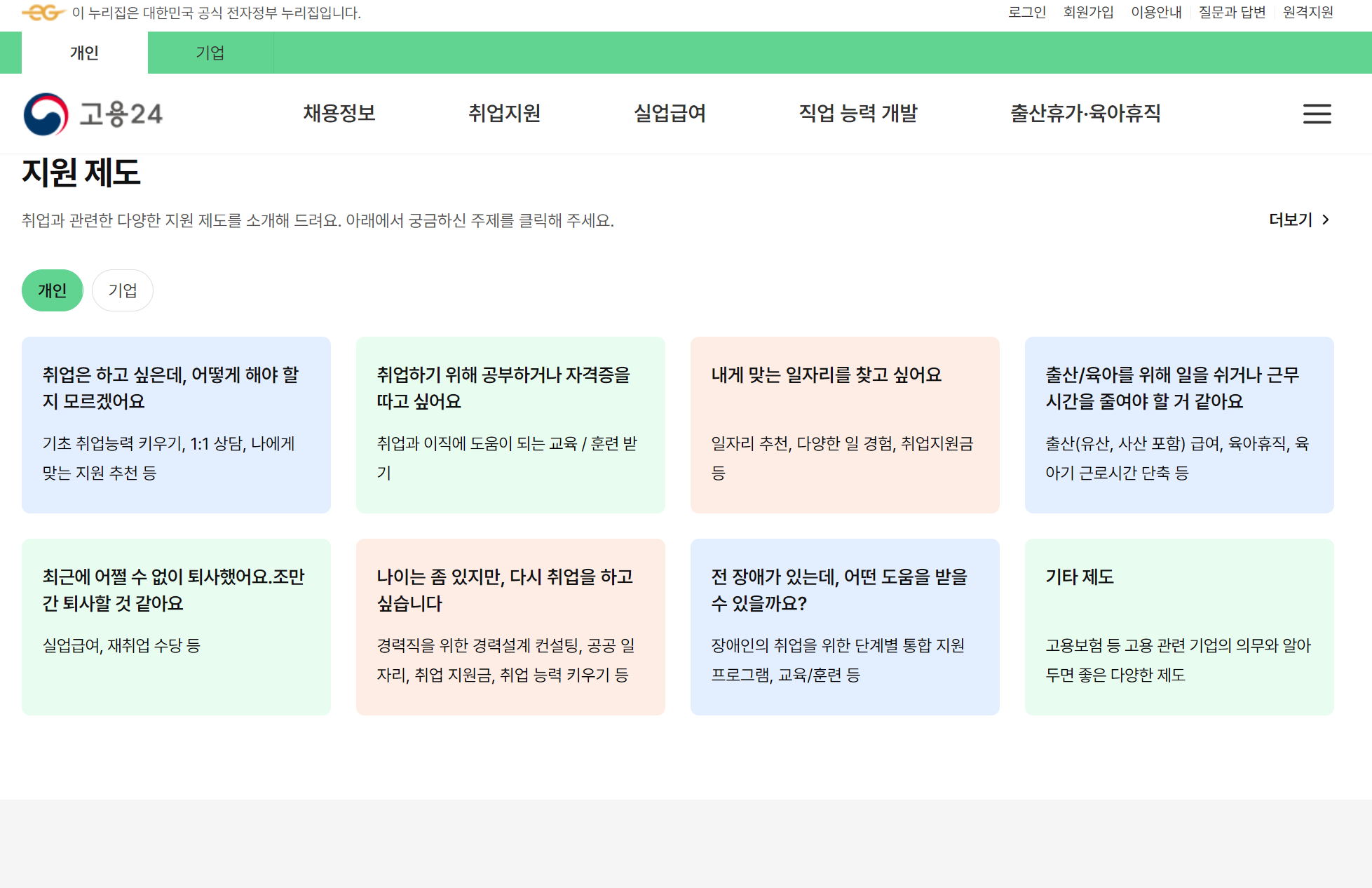Open the 내게 맞는 일자리를 찾고 싶어요 card
Screen dimensions: 1372x888
point(845,424)
